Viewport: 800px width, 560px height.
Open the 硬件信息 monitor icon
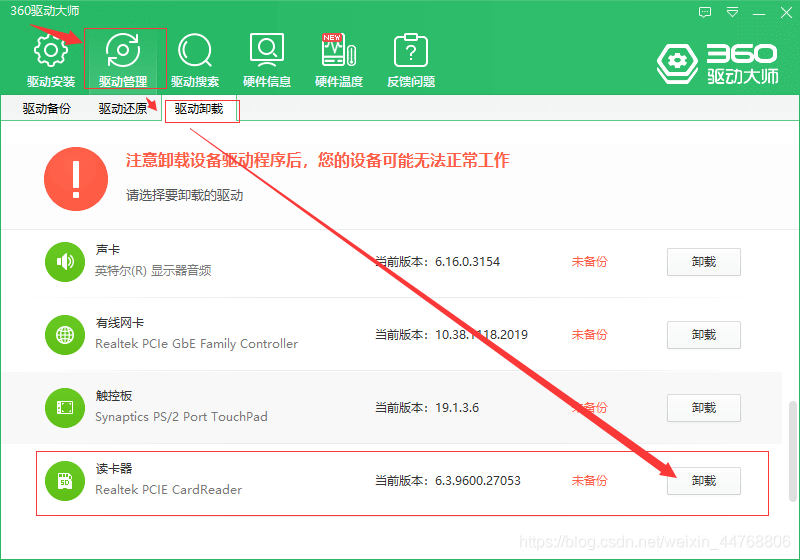point(267,50)
